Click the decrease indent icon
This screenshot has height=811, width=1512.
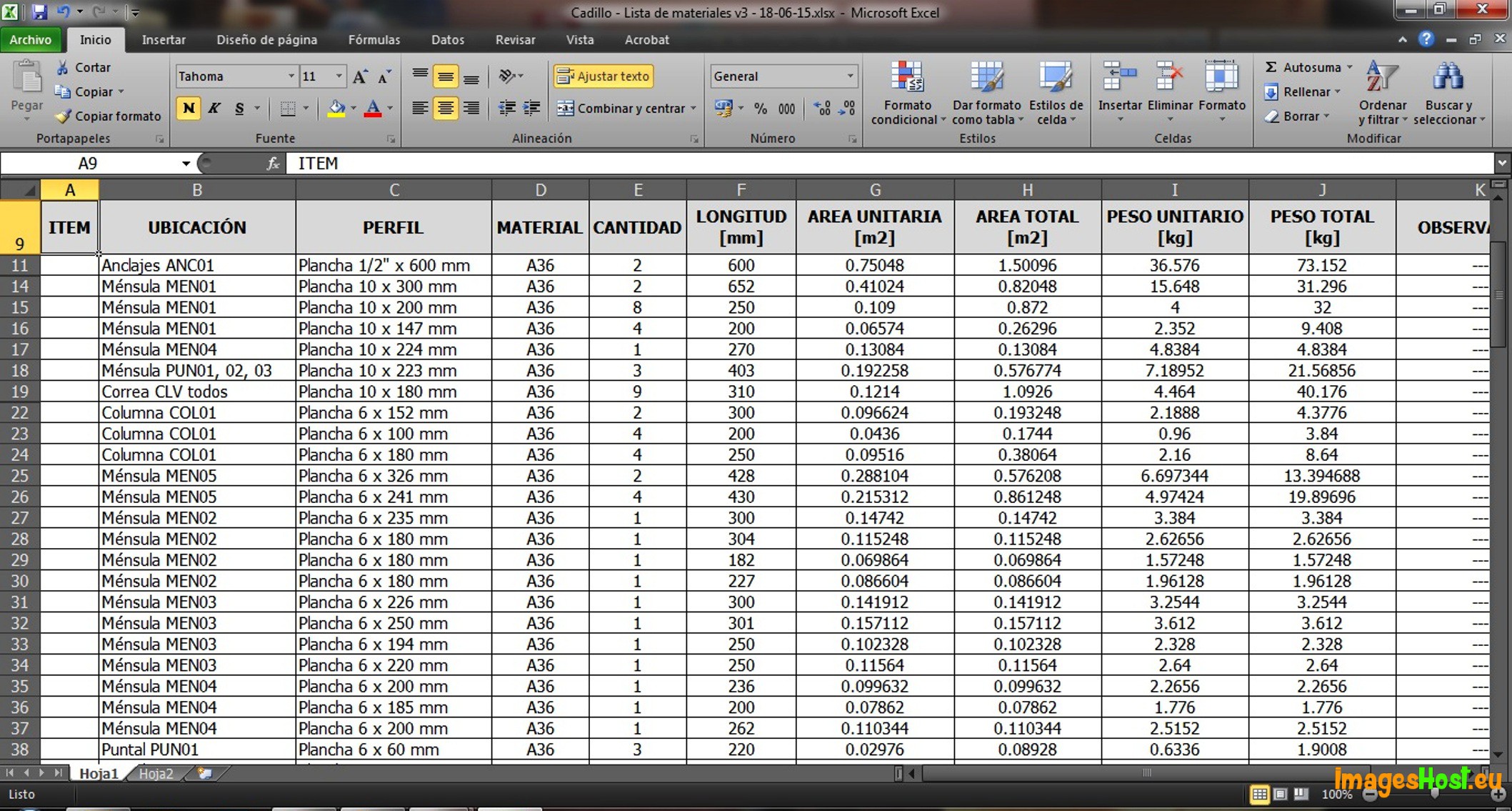(x=507, y=108)
